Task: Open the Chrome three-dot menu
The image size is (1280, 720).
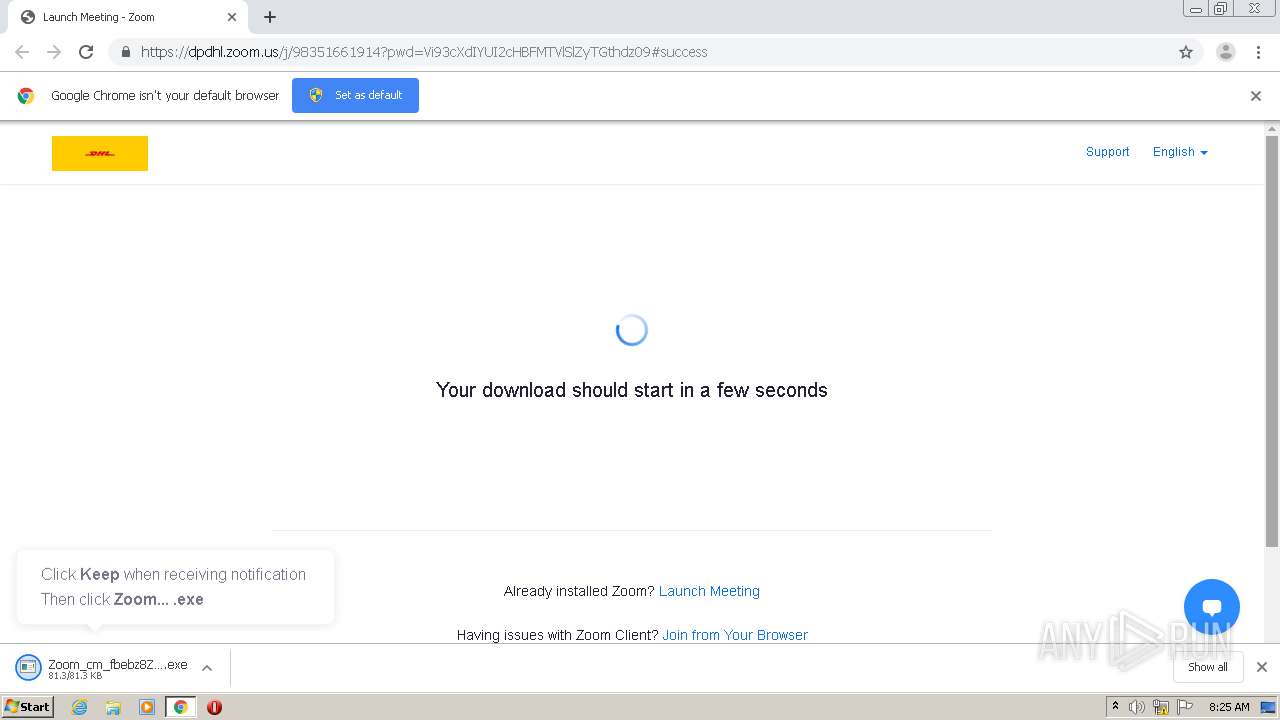Action: tap(1258, 52)
